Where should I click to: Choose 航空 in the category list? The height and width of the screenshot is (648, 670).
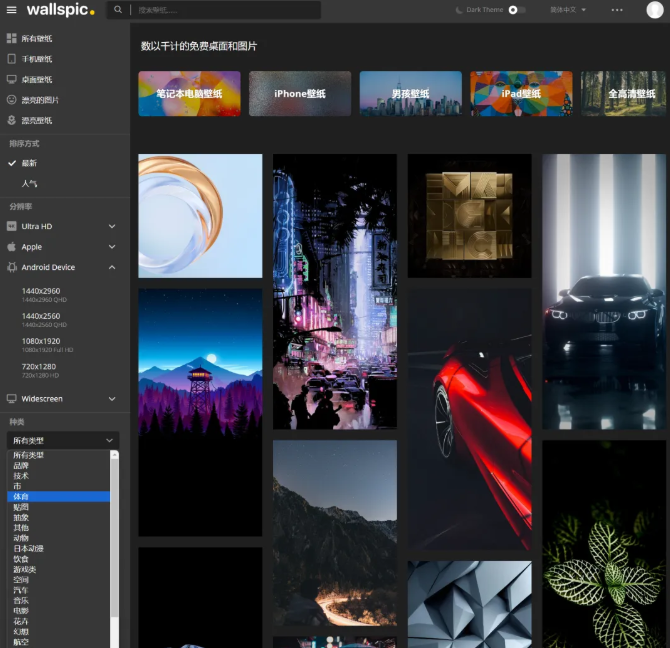(x=59, y=642)
